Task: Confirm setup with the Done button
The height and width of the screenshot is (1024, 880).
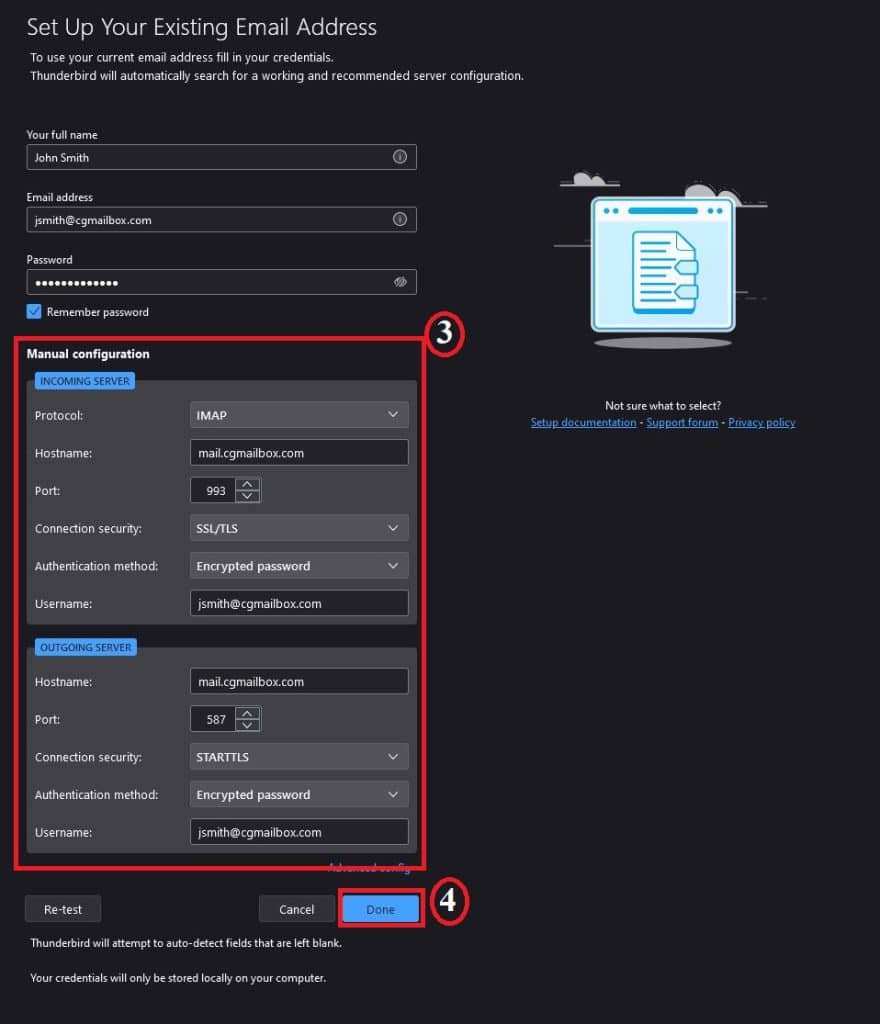Action: click(x=380, y=909)
